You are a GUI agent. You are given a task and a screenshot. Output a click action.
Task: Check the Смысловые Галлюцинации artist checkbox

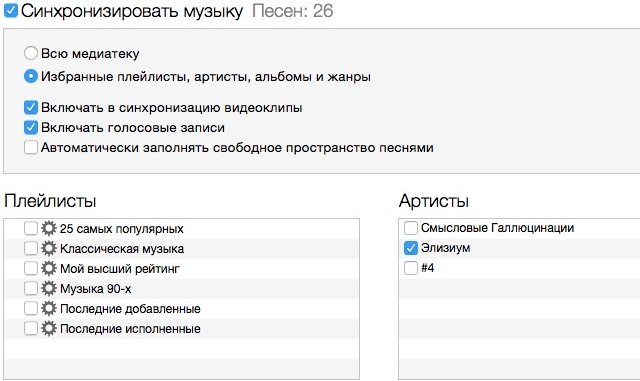[411, 228]
